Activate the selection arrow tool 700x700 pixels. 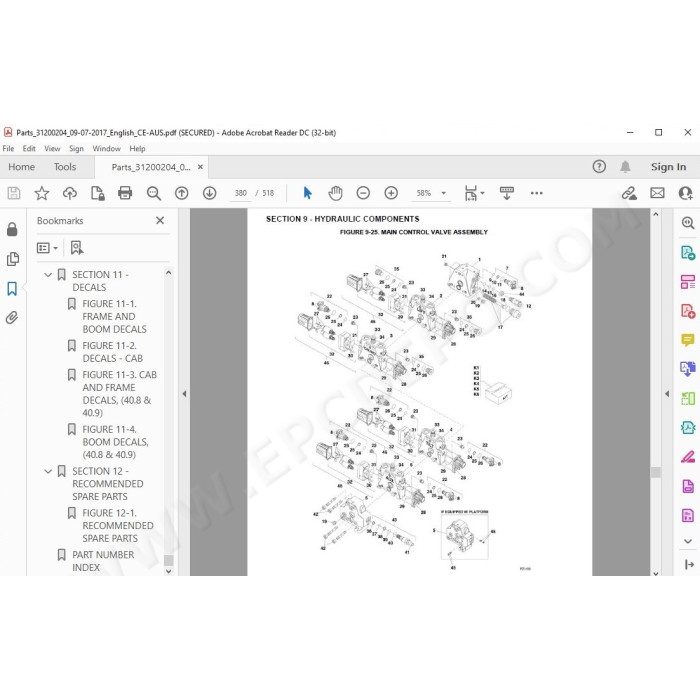tap(308, 193)
